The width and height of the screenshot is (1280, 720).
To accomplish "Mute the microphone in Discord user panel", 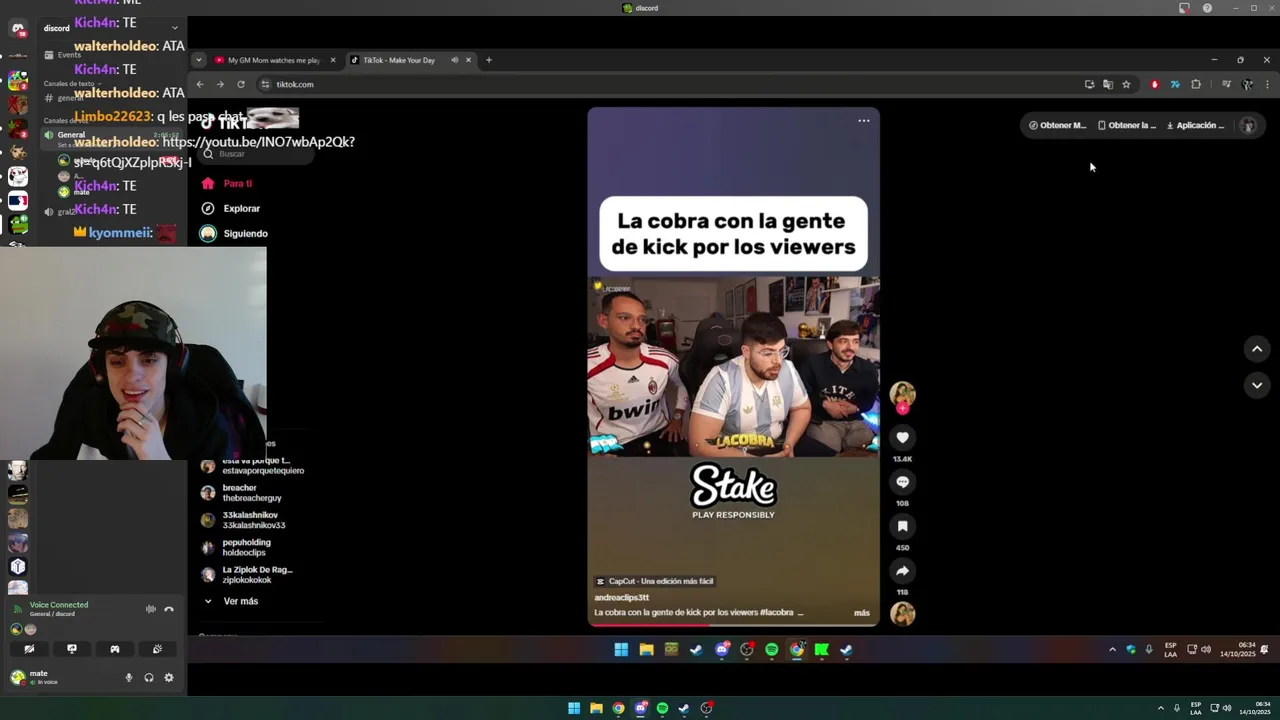I will [128, 677].
